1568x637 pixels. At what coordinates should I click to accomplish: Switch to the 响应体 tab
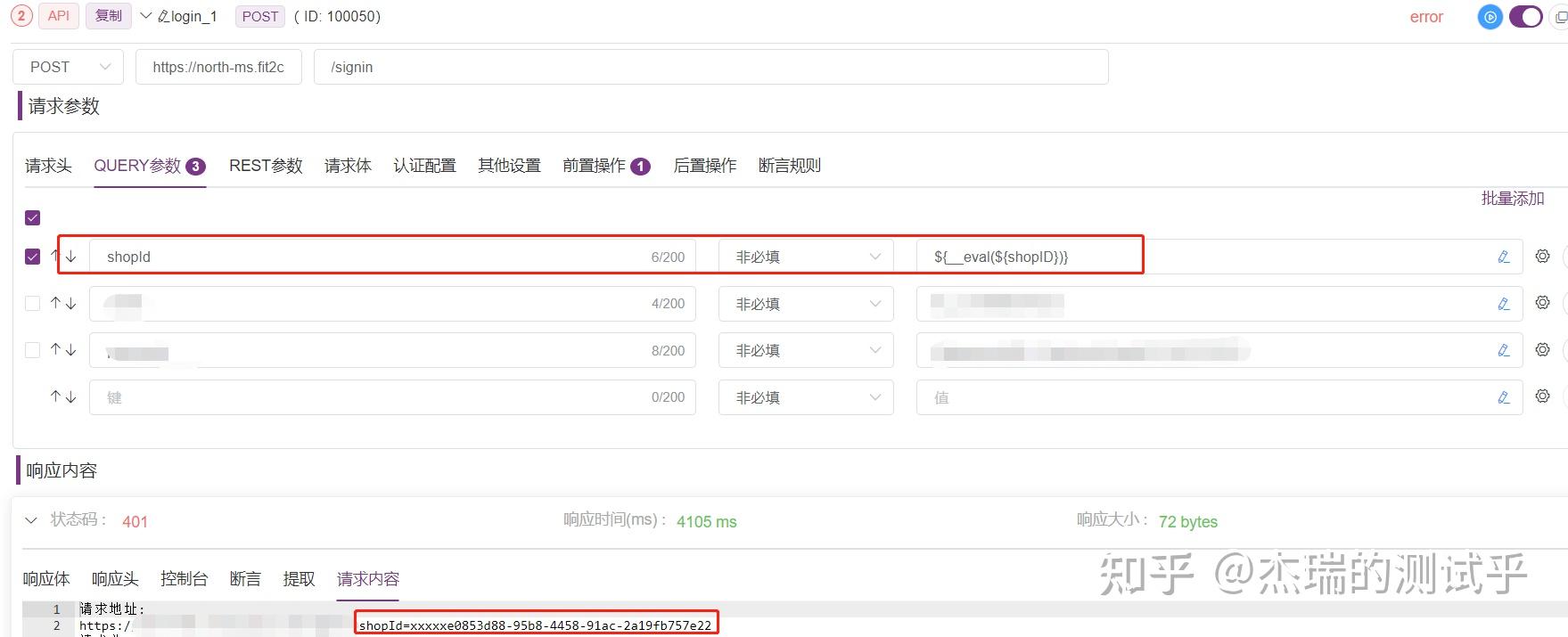pos(46,579)
